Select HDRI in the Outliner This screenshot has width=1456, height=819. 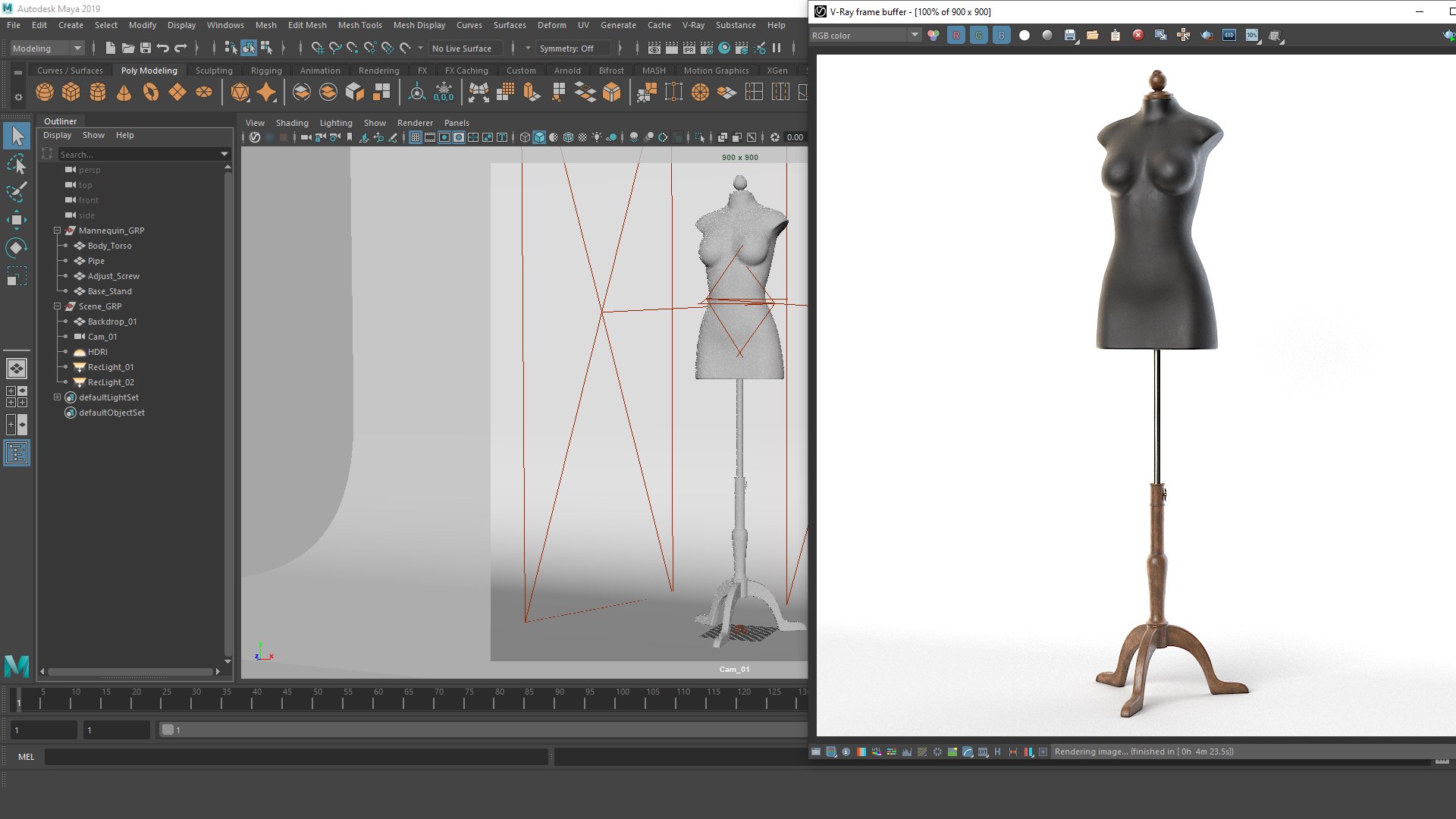(98, 352)
